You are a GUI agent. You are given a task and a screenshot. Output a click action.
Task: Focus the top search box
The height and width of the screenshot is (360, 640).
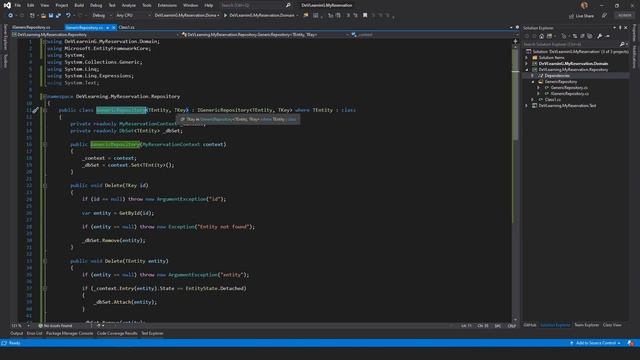[x=255, y=5]
